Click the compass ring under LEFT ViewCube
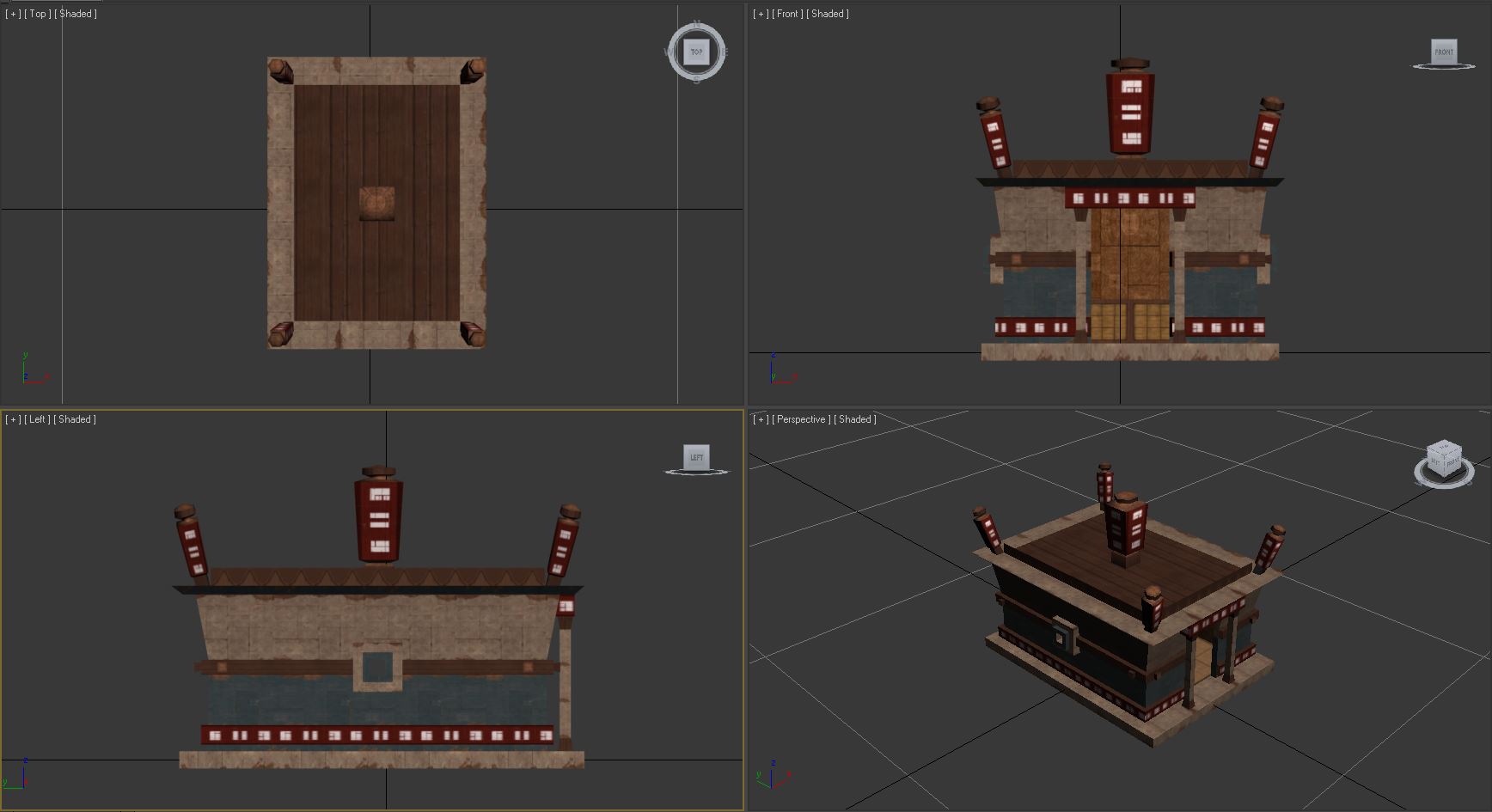The width and height of the screenshot is (1492, 812). tap(696, 472)
